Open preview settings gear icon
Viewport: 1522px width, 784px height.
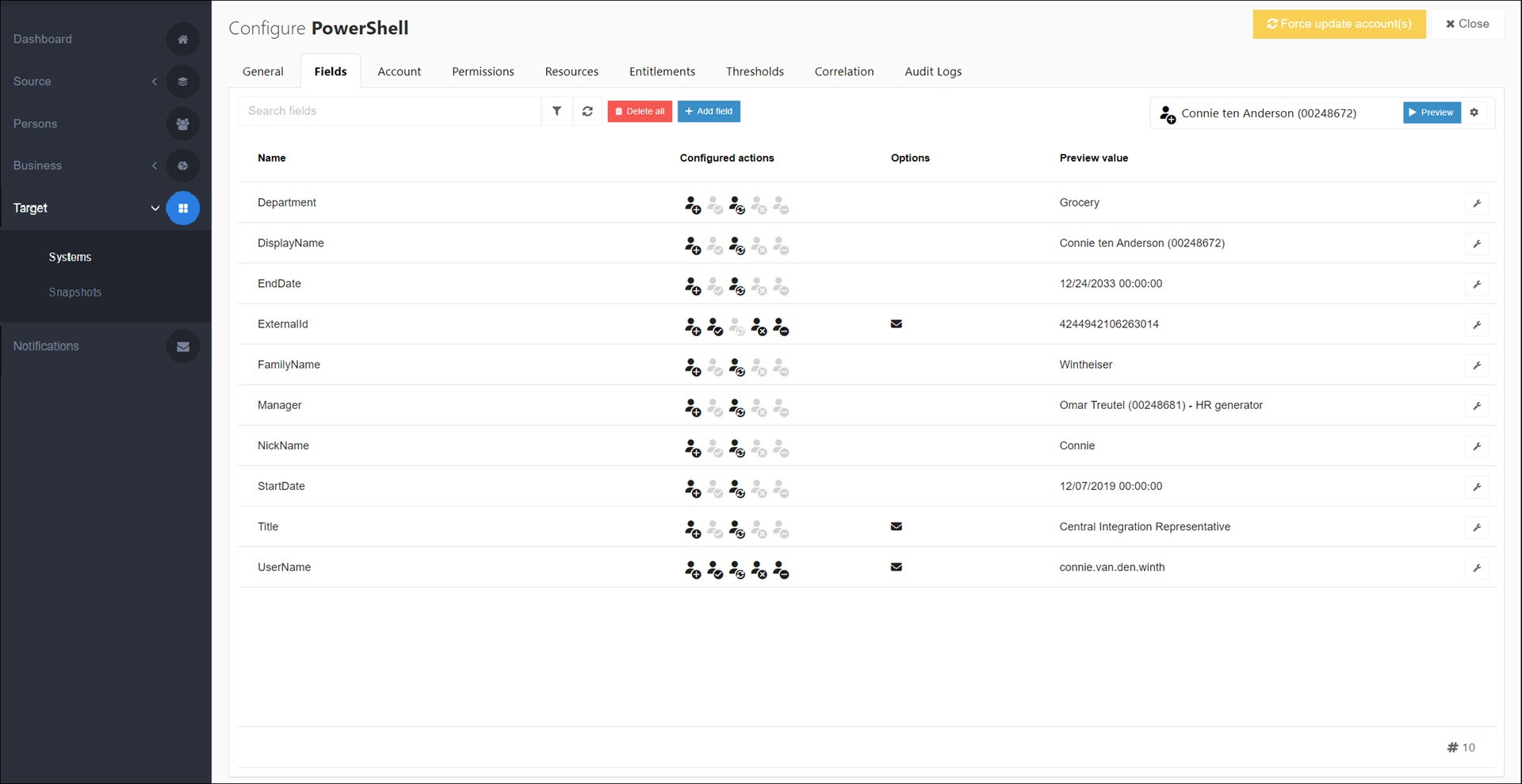point(1474,113)
